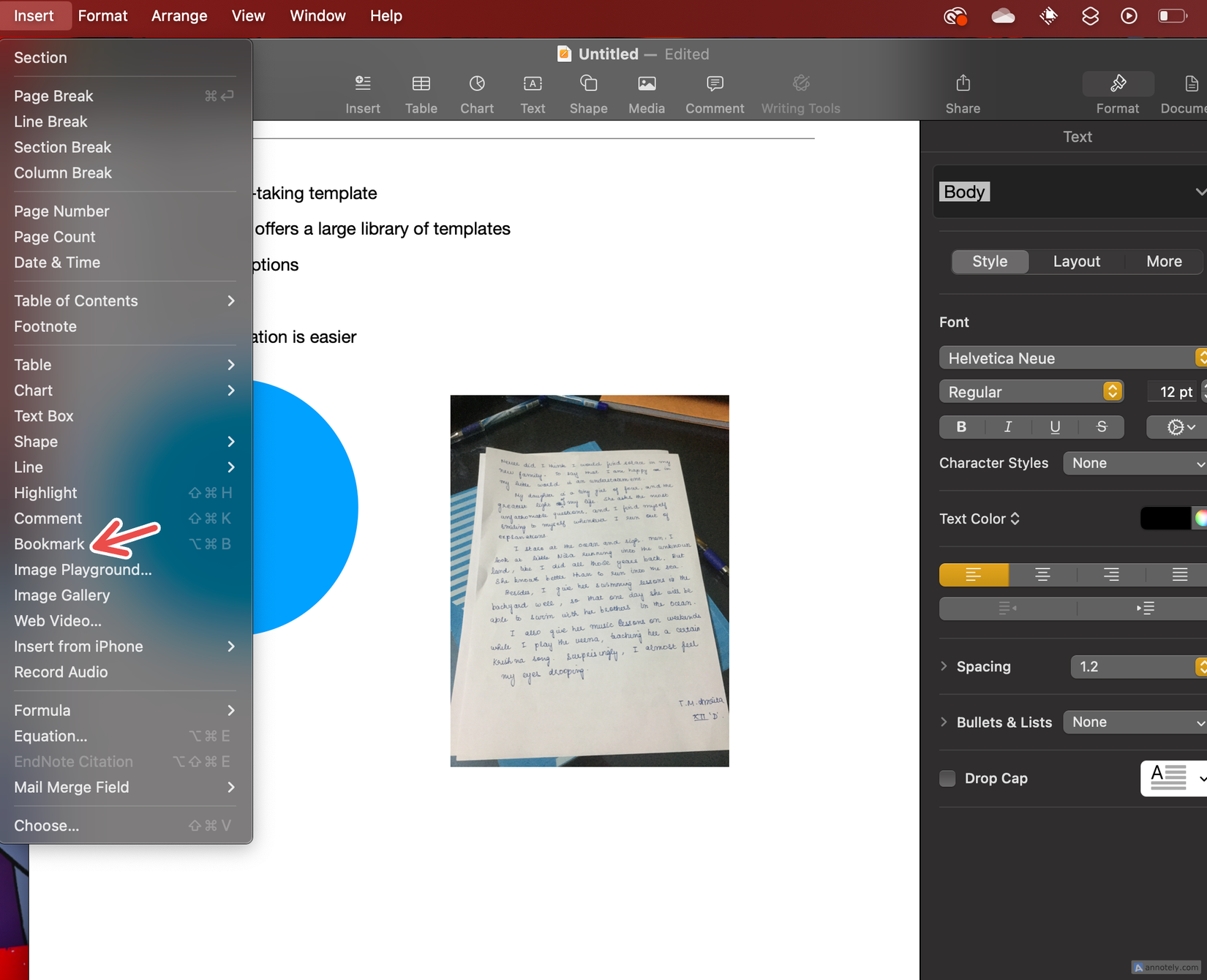Insert a Table from the toolbar
Image resolution: width=1207 pixels, height=980 pixels.
[421, 91]
